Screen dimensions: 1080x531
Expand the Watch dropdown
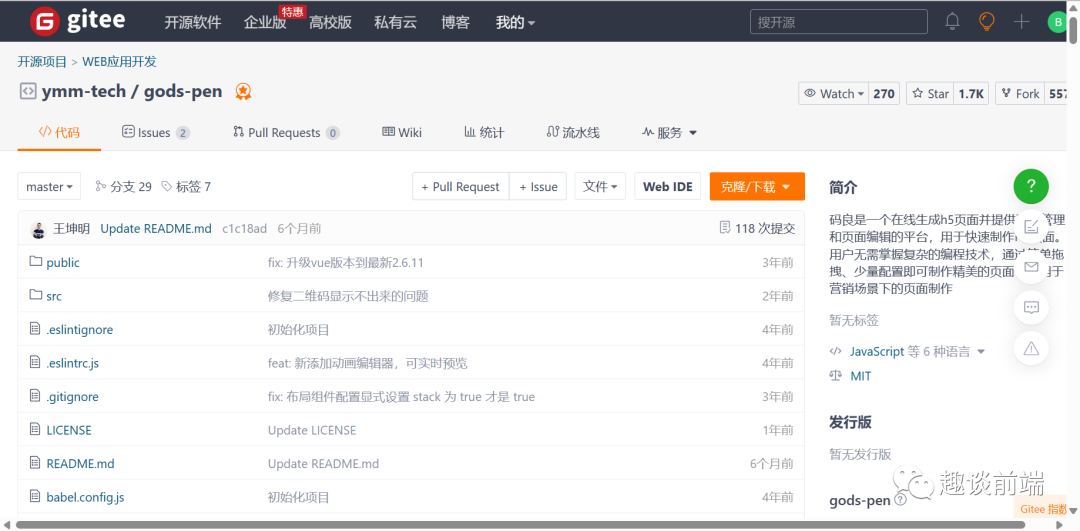(834, 94)
